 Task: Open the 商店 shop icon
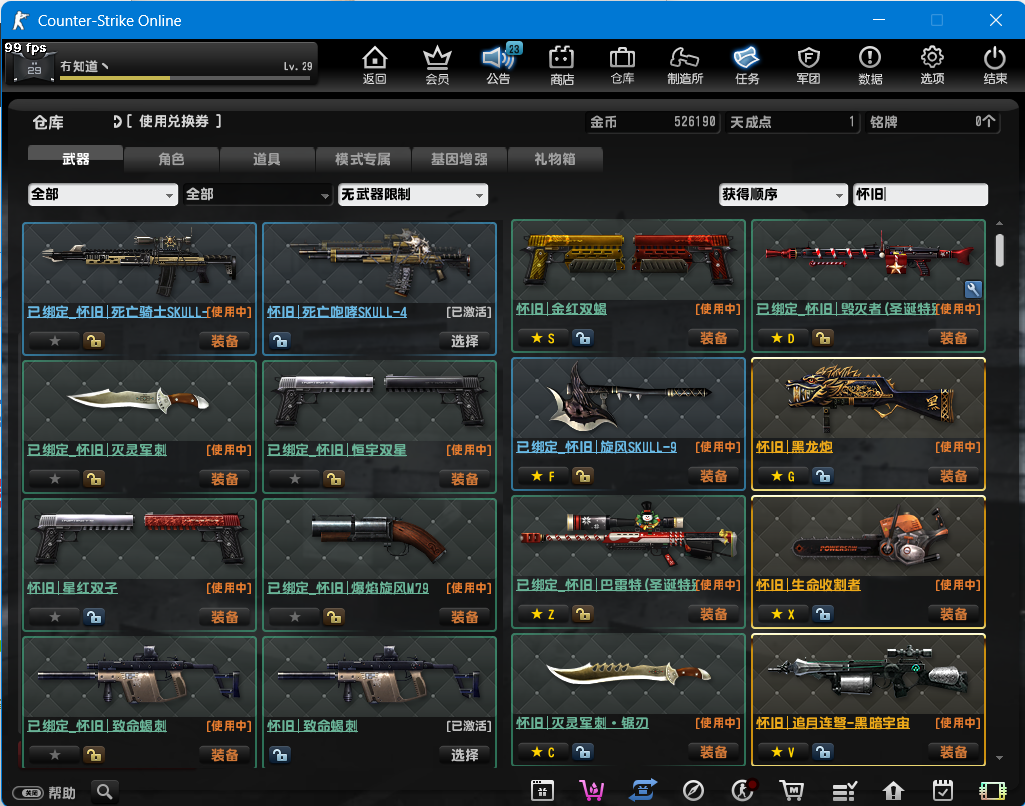click(x=562, y=65)
